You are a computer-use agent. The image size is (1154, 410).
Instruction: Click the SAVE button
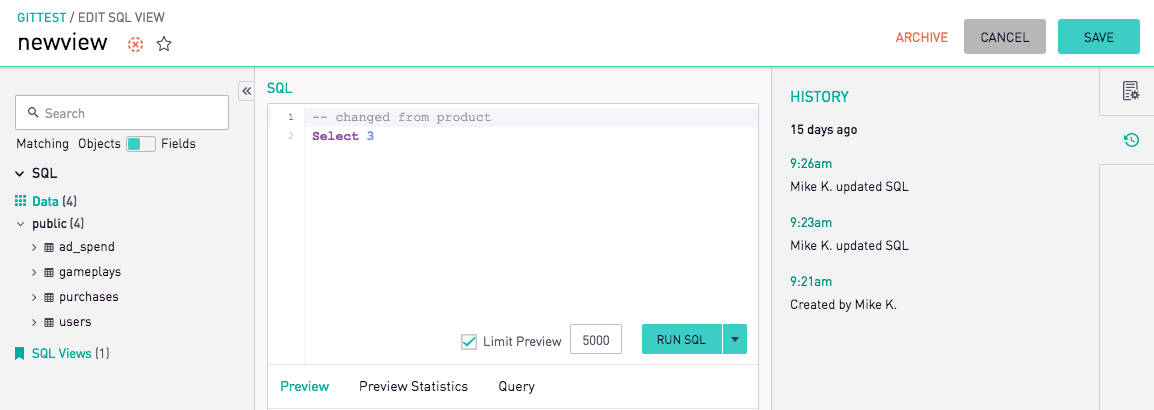coord(1099,37)
